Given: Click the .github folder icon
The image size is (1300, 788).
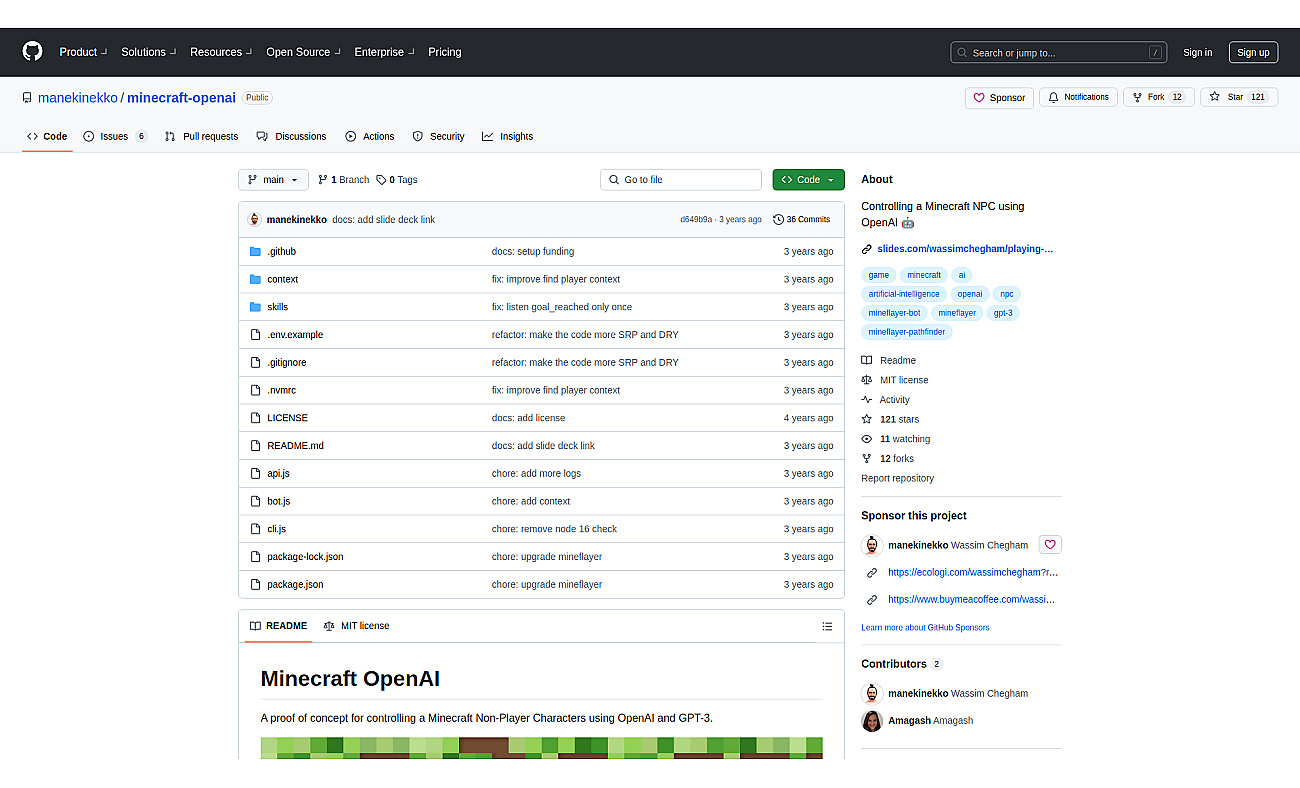Looking at the screenshot, I should click(x=255, y=251).
